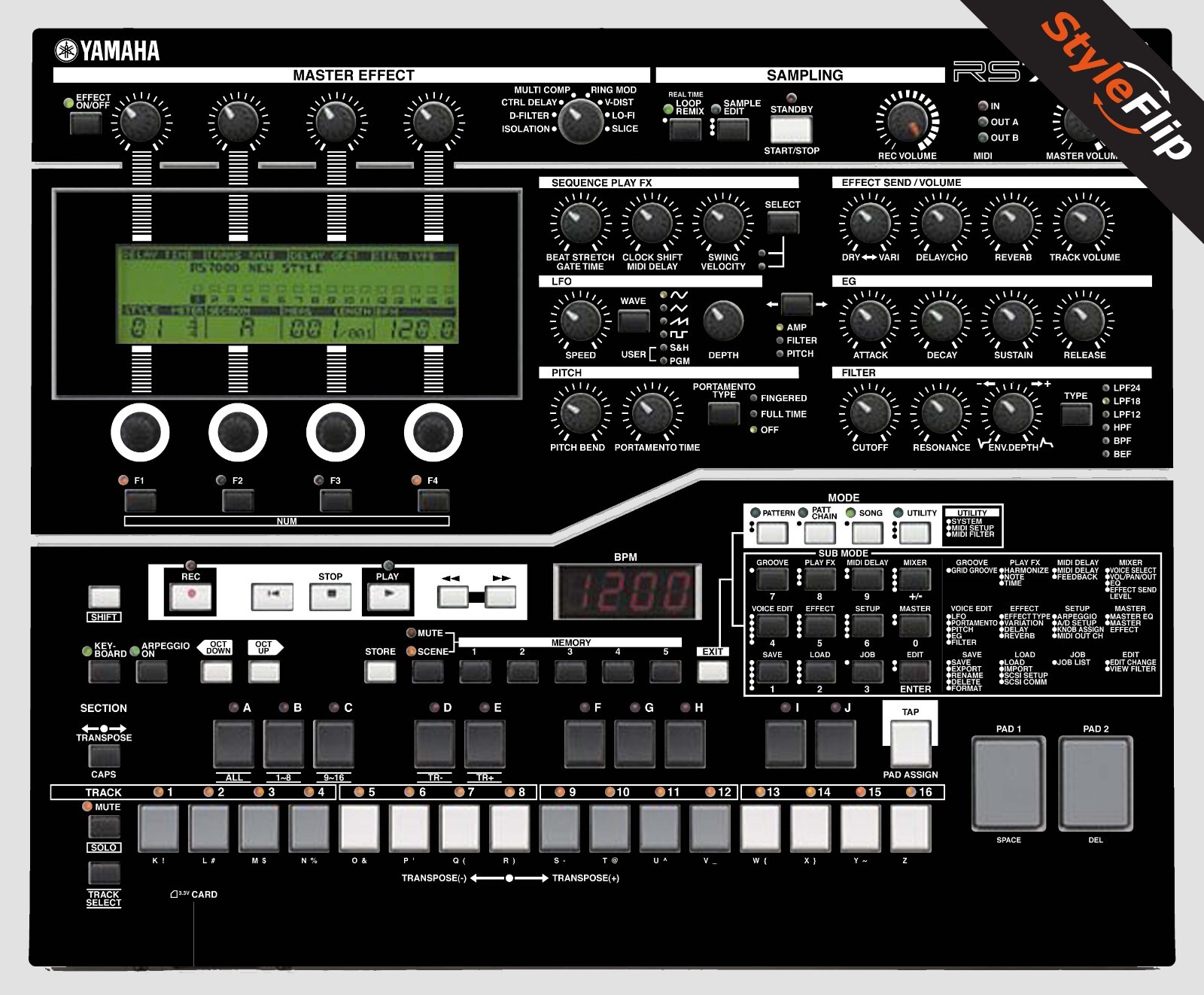Lower the octave with OCT DOWN

pyautogui.click(x=217, y=671)
